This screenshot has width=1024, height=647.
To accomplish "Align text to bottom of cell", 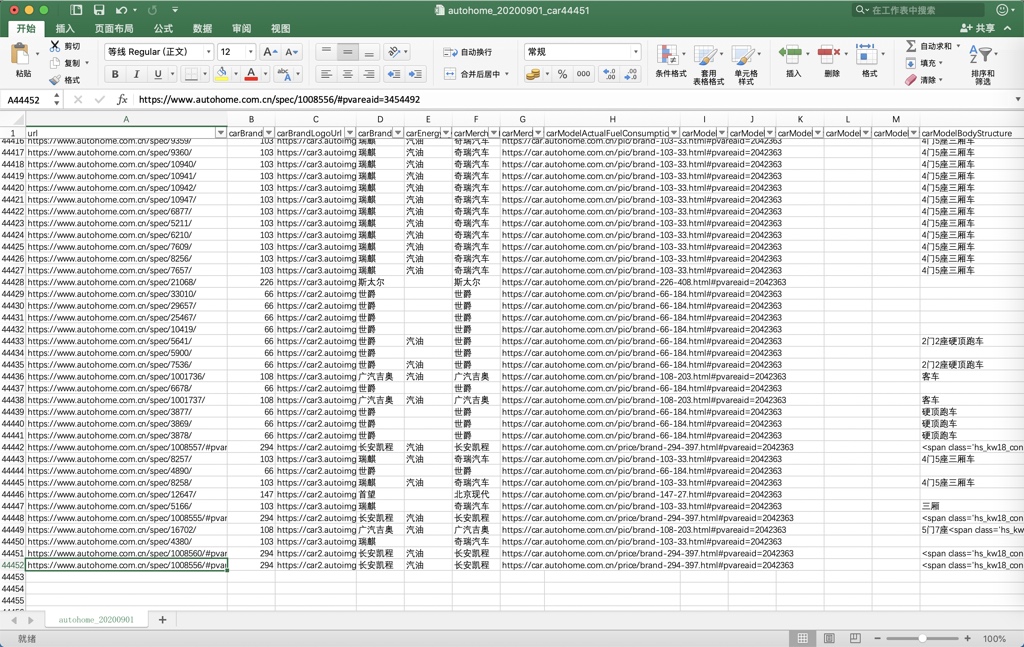I will [369, 52].
